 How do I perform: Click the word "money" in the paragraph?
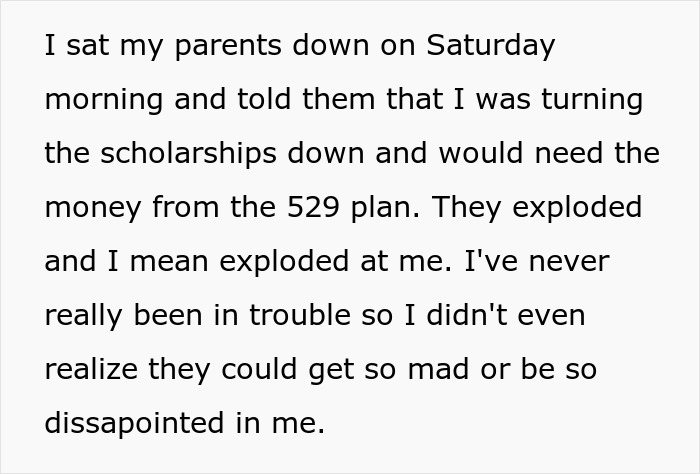[91, 208]
